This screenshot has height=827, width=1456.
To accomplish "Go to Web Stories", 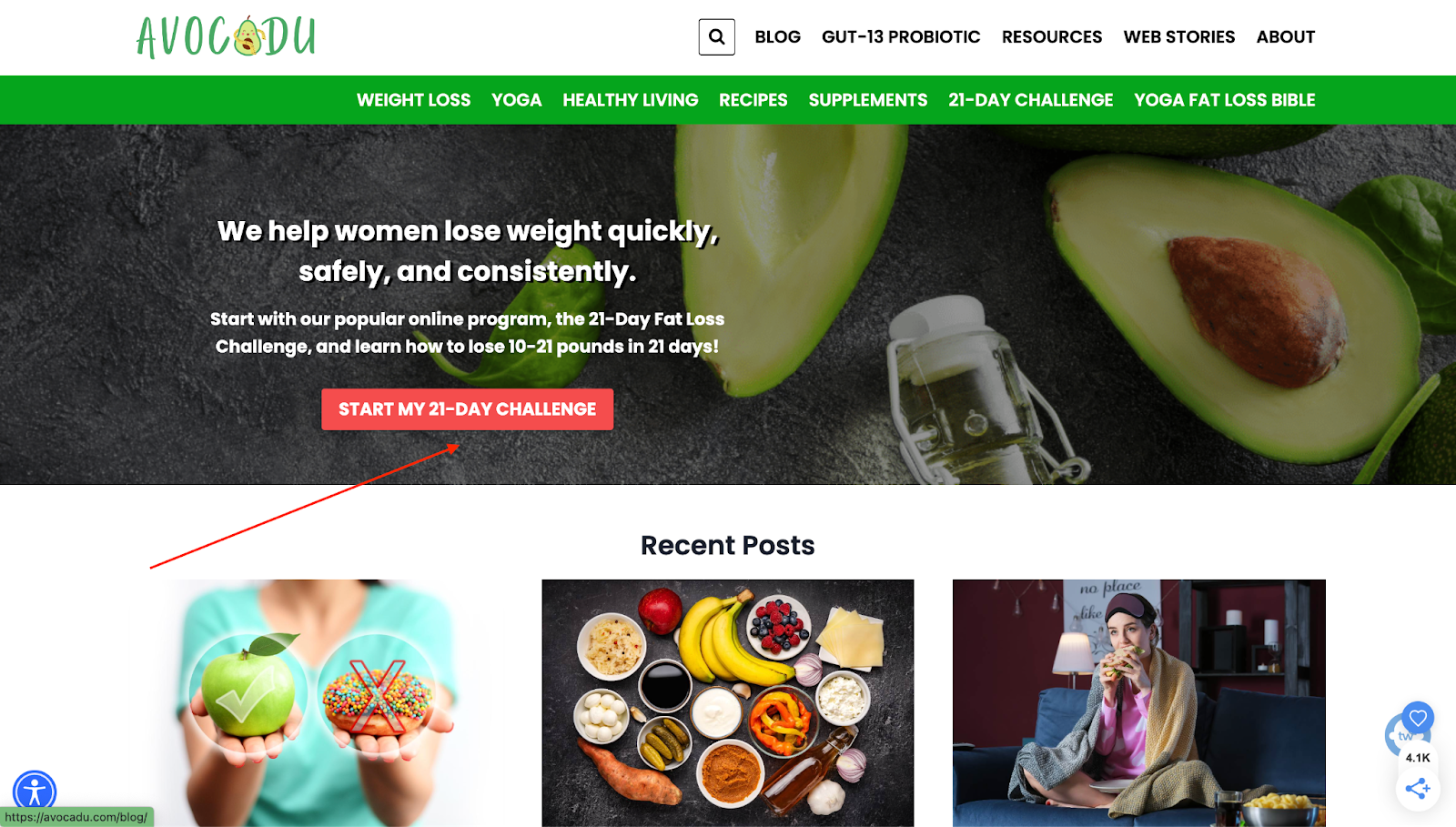I will coord(1178,37).
